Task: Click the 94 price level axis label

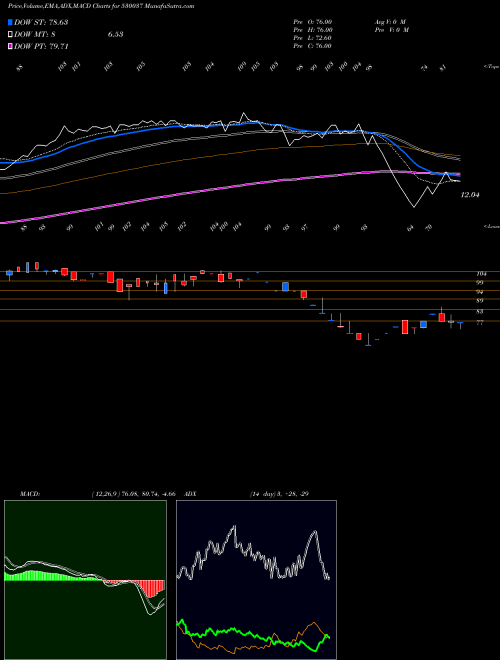Action: pos(479,292)
